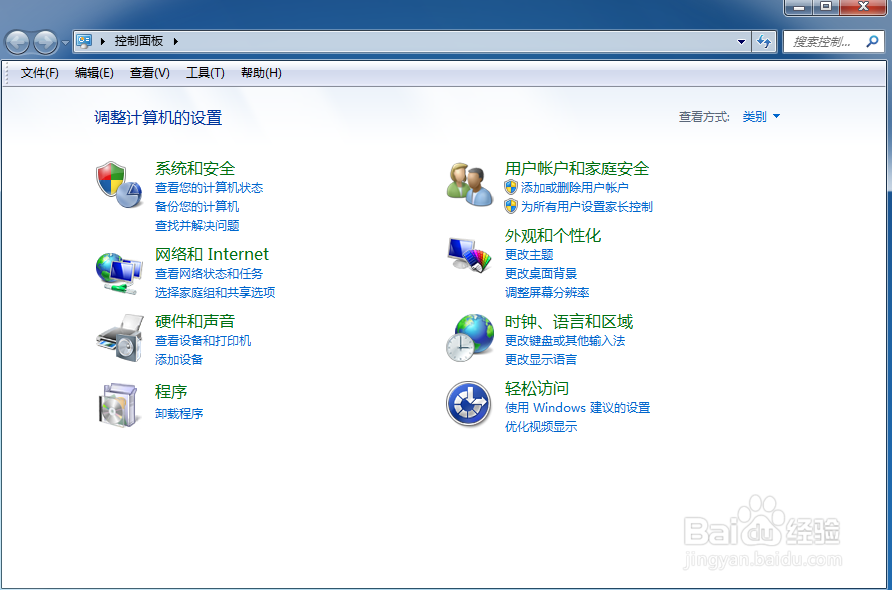Open 系统和安全 category heading

click(195, 168)
